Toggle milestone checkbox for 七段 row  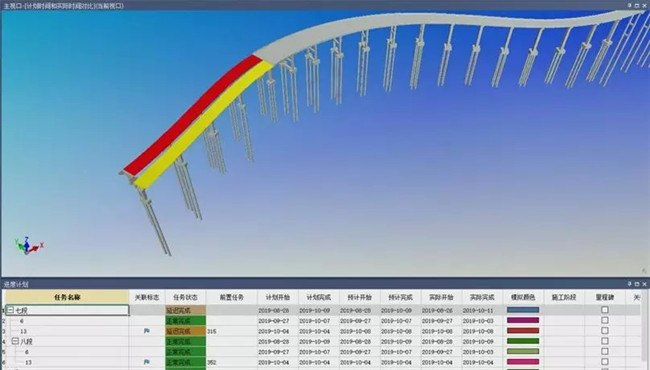click(x=605, y=310)
